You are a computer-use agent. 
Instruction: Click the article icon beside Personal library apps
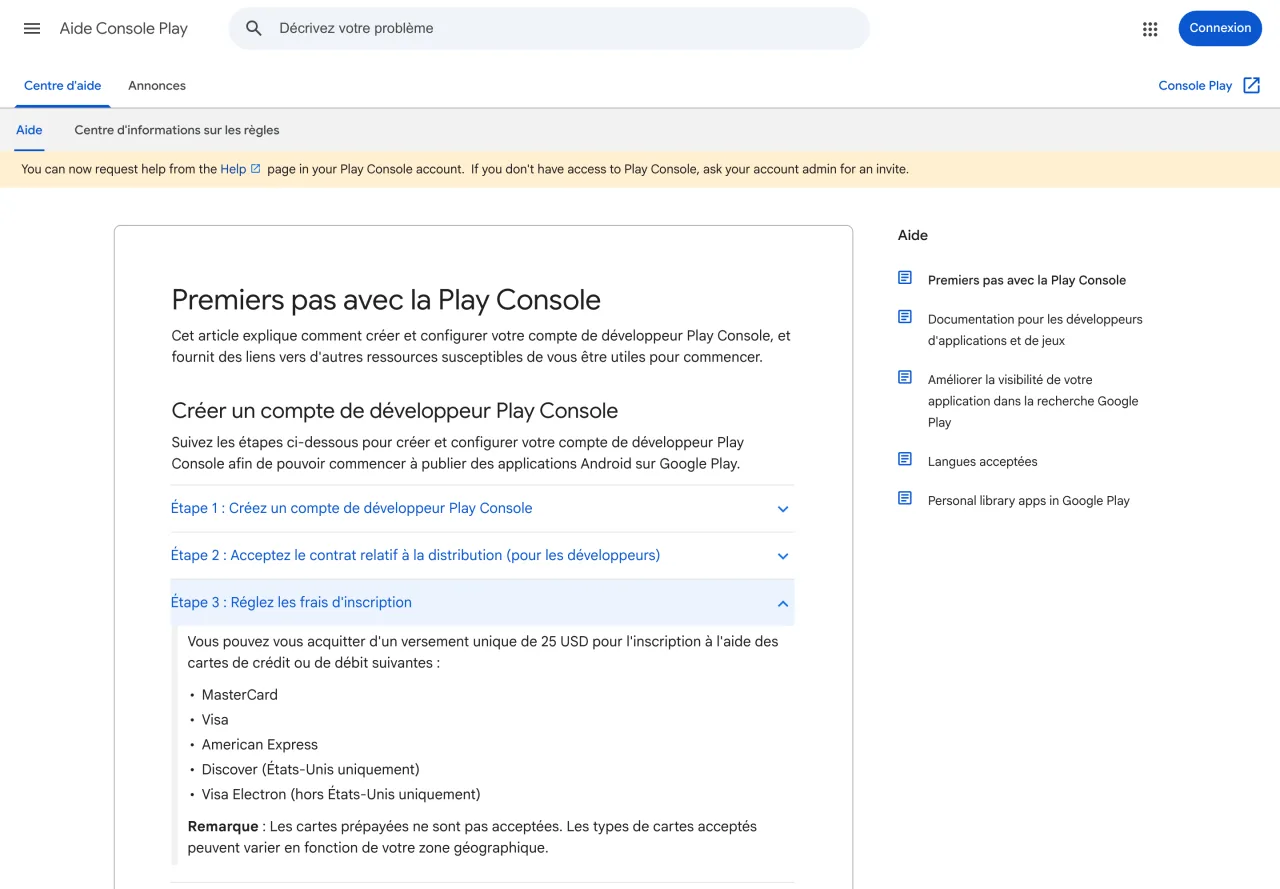(905, 498)
